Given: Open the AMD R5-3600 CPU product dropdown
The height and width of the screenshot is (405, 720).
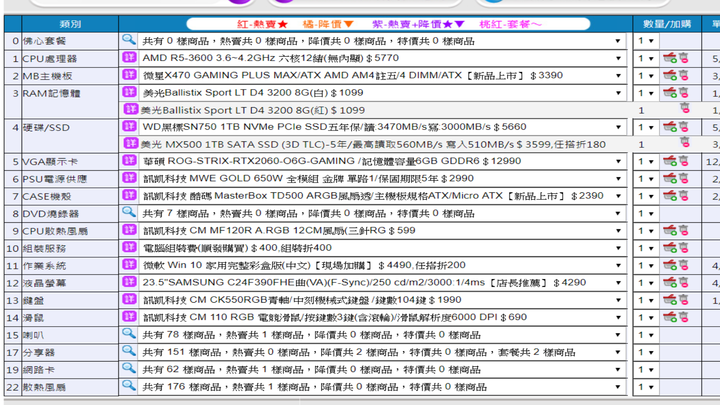Looking at the screenshot, I should point(382,58).
